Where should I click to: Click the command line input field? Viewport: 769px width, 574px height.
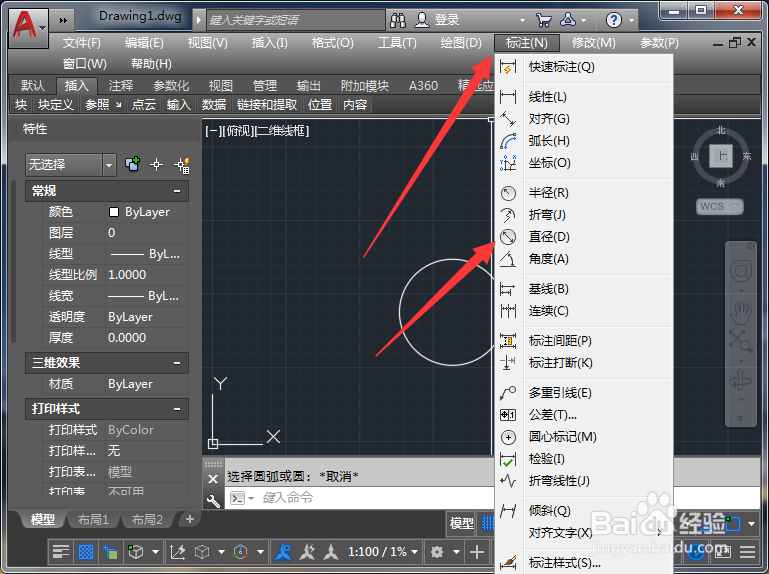[x=359, y=498]
